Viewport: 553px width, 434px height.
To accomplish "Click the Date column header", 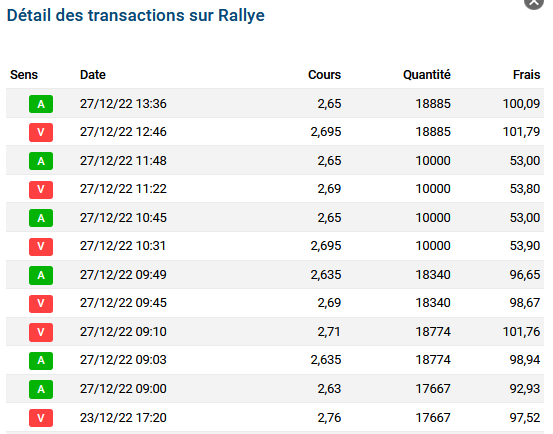I will click(93, 75).
